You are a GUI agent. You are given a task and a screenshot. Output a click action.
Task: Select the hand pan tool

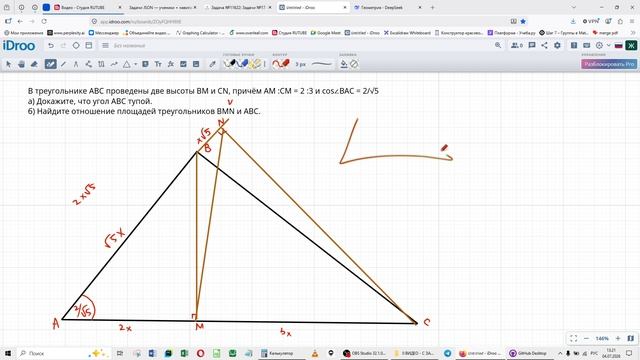tap(21, 64)
